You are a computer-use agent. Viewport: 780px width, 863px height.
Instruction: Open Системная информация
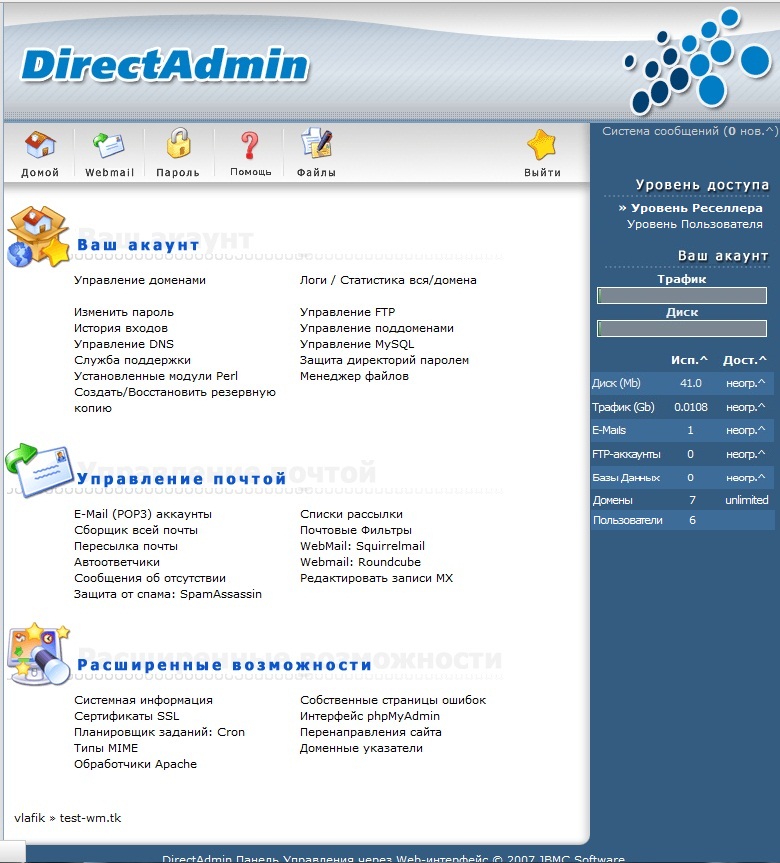pyautogui.click(x=143, y=700)
